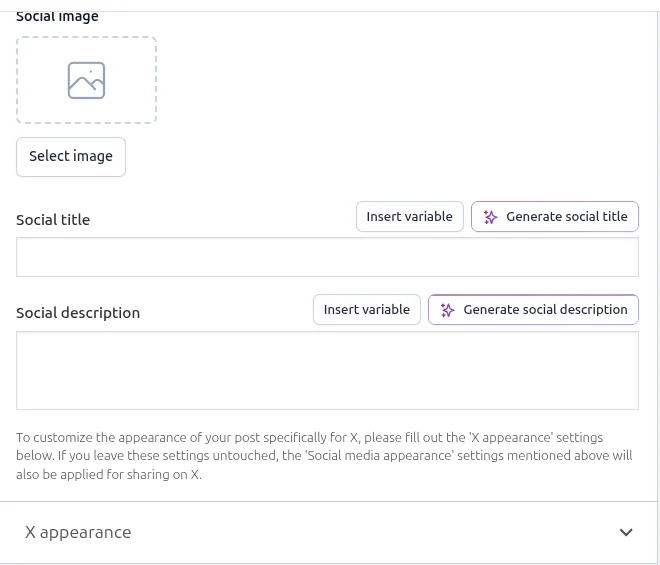The width and height of the screenshot is (660, 565).
Task: Click Insert variable for Social description
Action: tap(367, 309)
